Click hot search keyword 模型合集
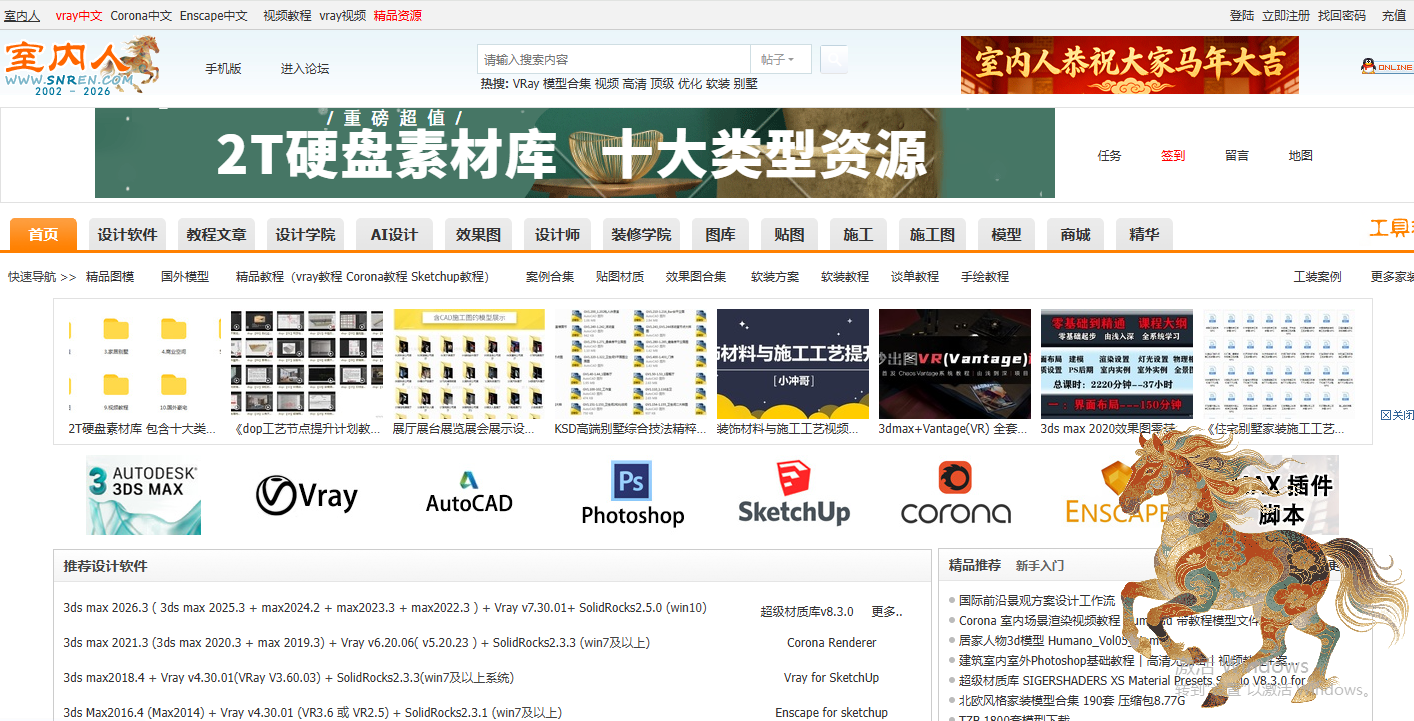Screen dimensions: 1414x721 [x=567, y=84]
